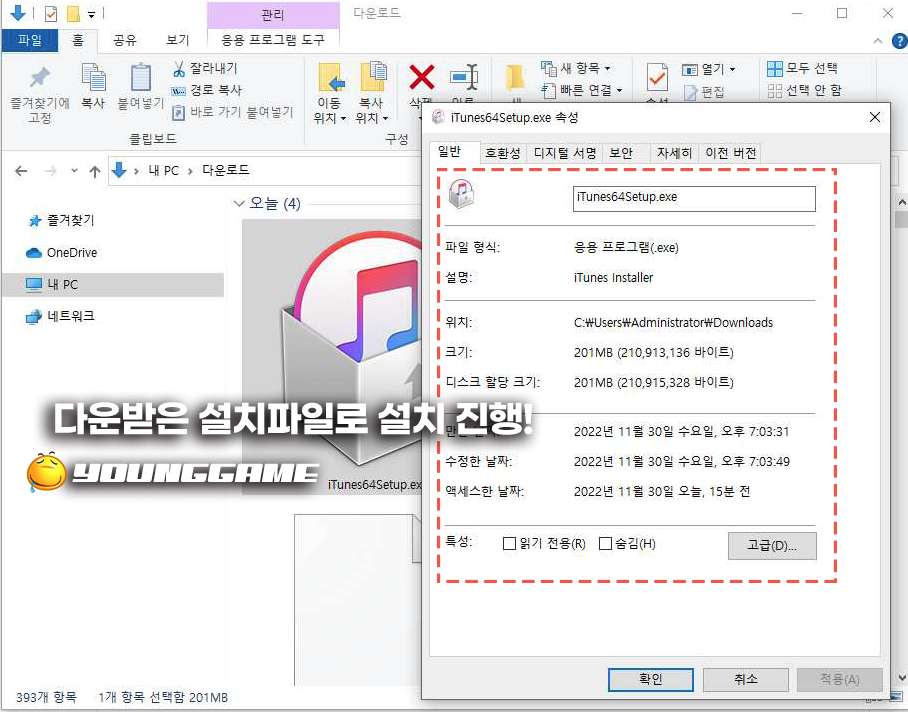908x712 pixels.
Task: Open Digital Signatures (디지털 서명) tab
Action: point(565,153)
